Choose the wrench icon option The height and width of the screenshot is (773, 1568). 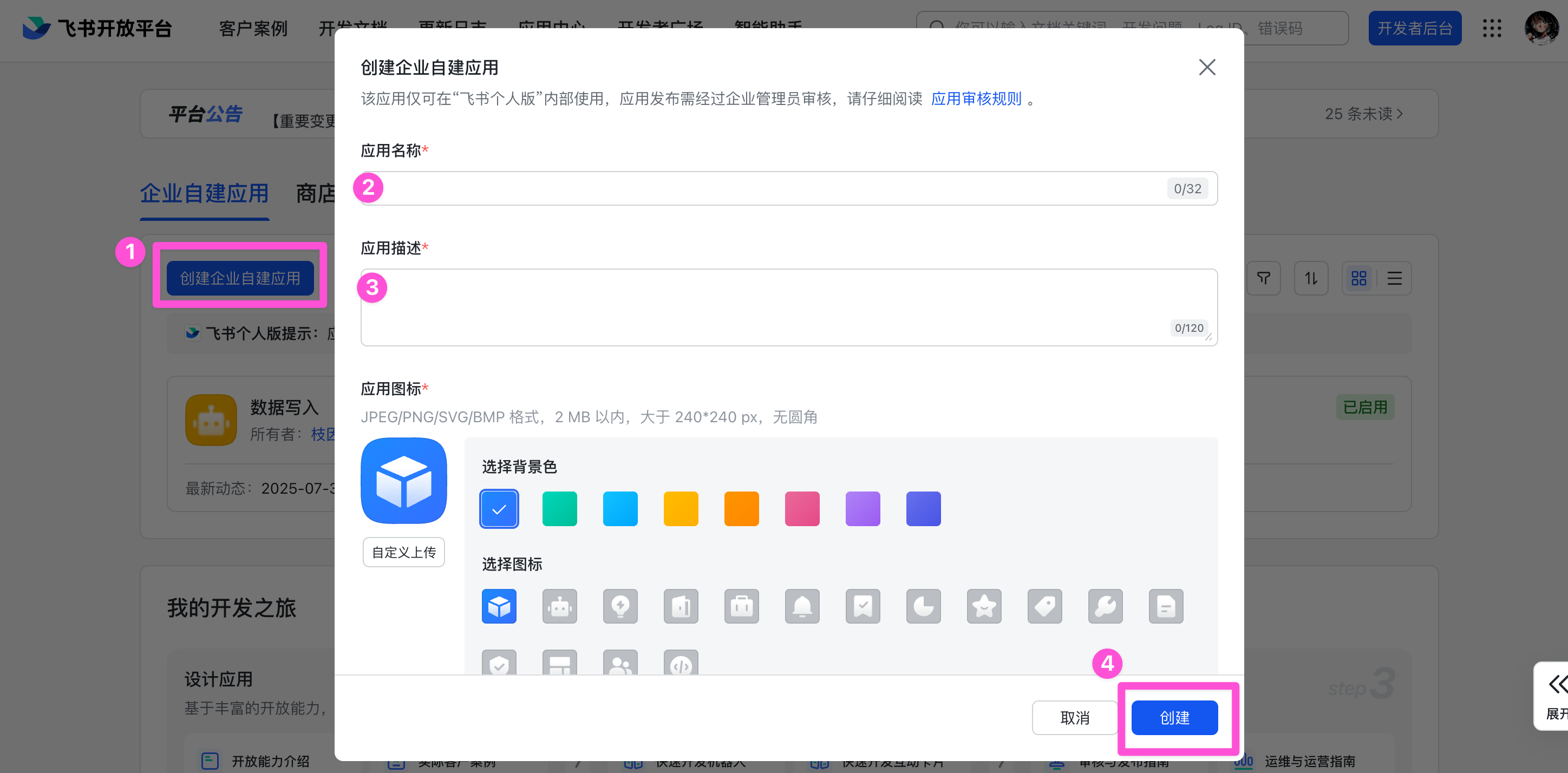1106,606
